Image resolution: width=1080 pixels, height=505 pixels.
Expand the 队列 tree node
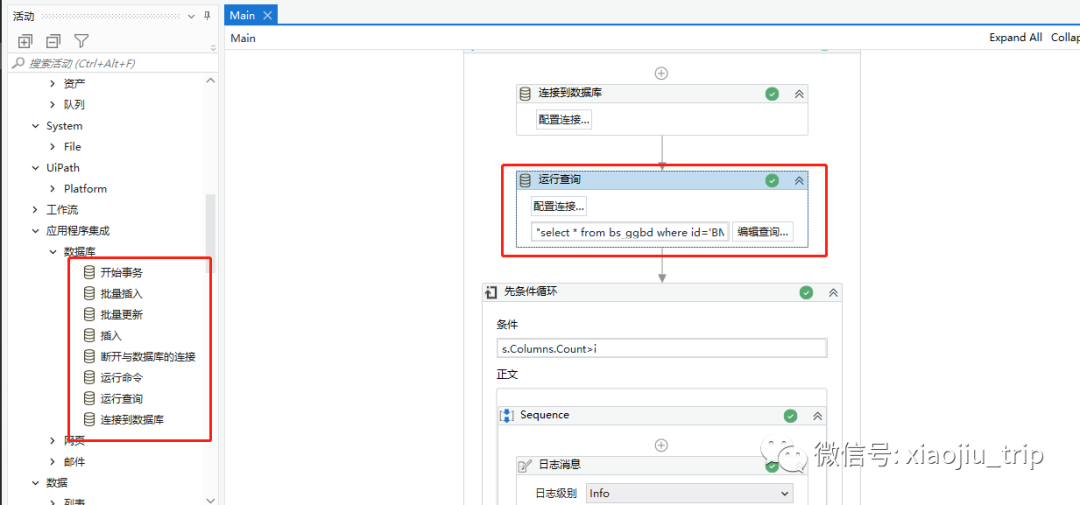pos(53,105)
